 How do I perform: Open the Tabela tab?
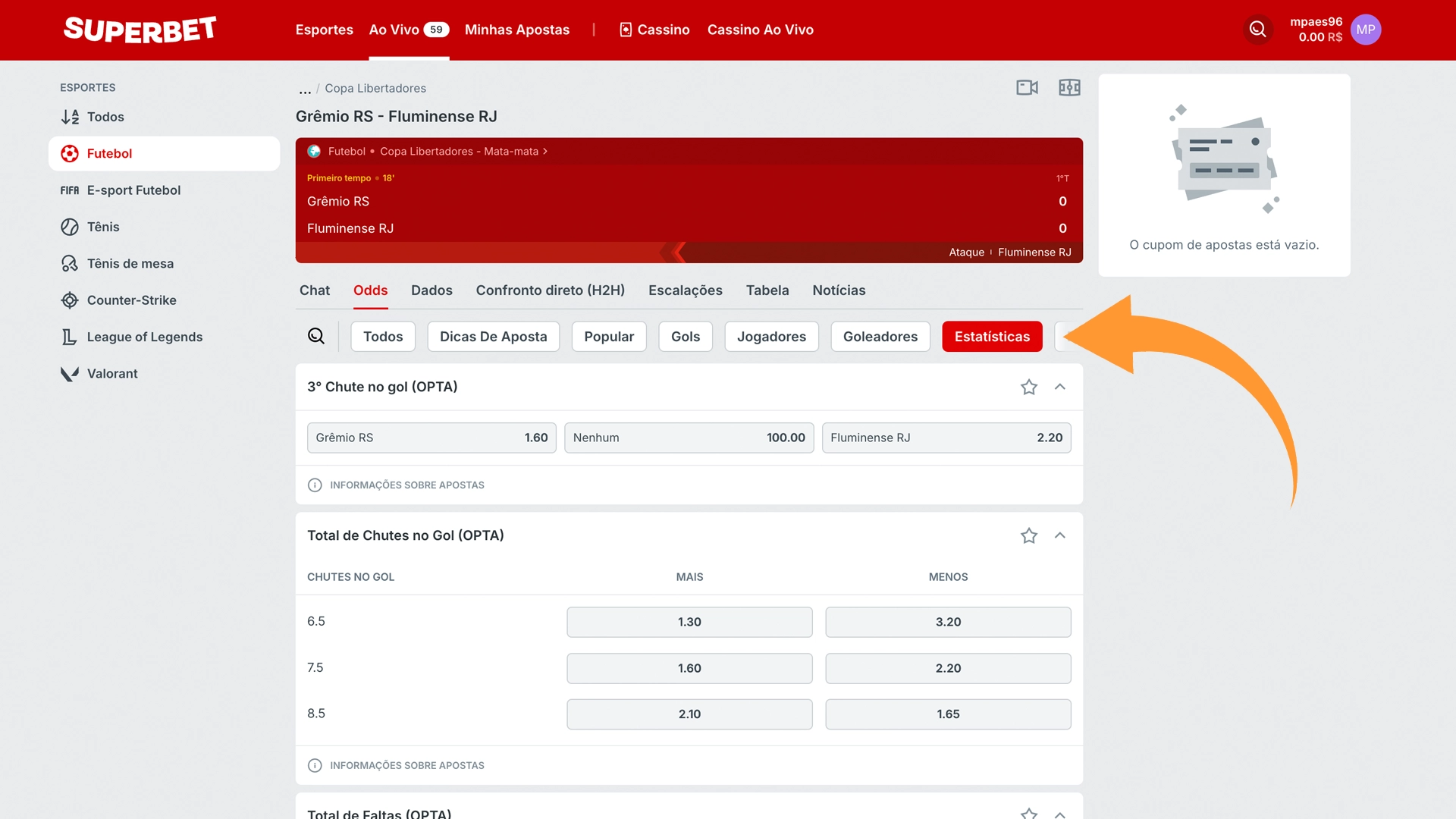(767, 290)
